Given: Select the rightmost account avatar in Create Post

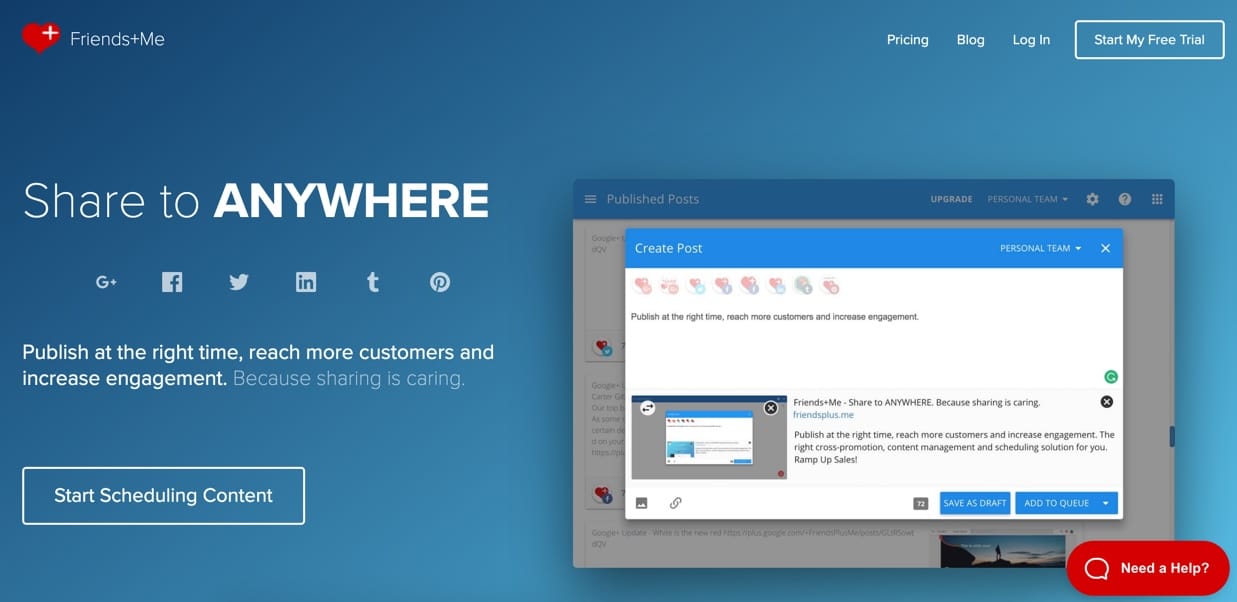Looking at the screenshot, I should [x=830, y=286].
